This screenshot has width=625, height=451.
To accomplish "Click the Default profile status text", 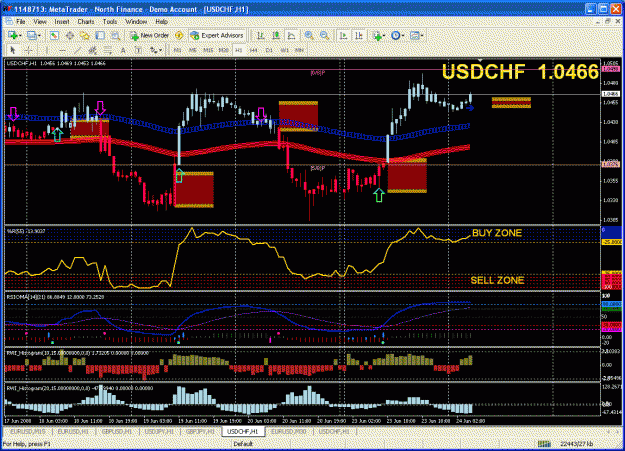I will tap(243, 444).
